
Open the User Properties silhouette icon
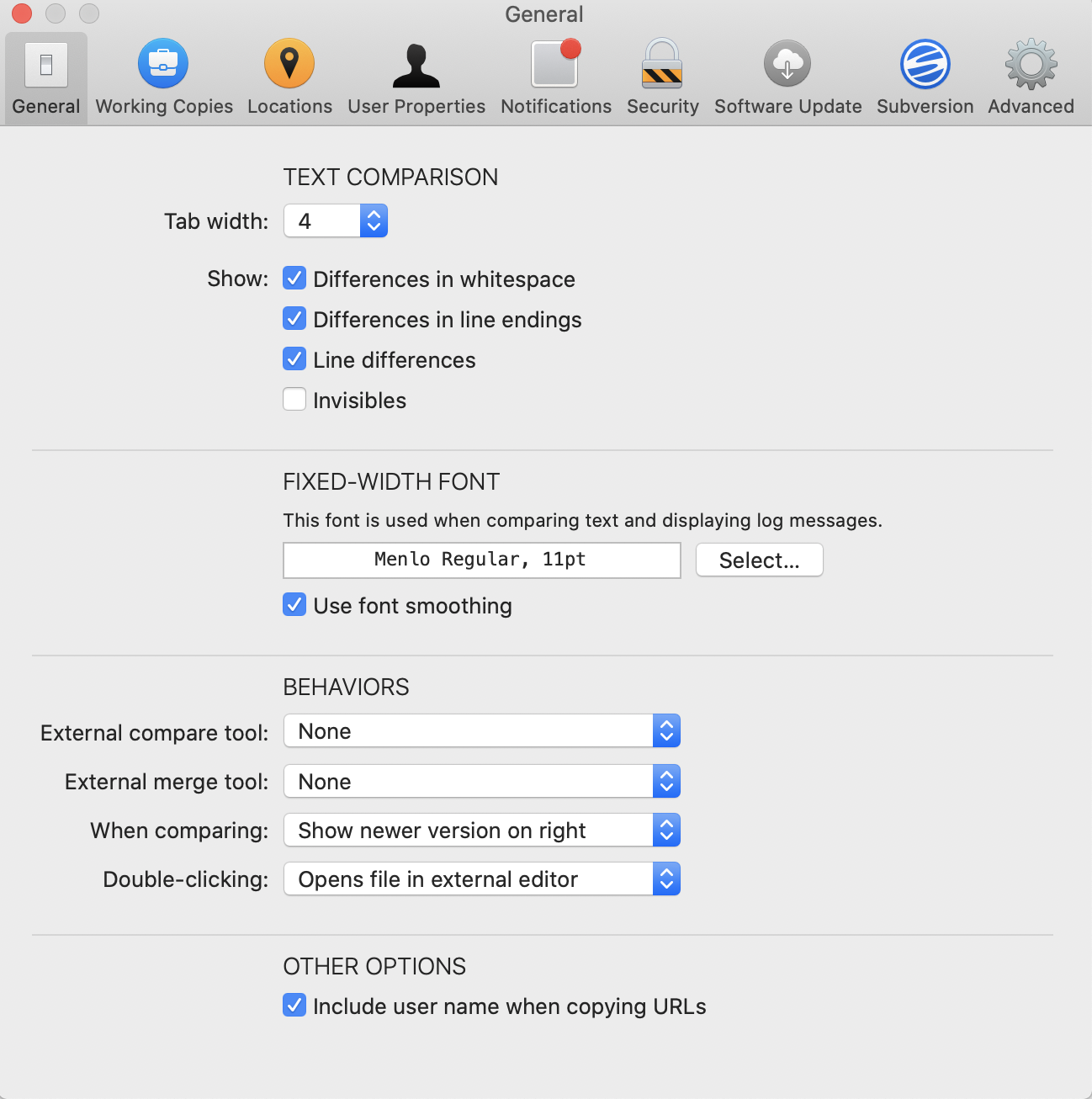pyautogui.click(x=416, y=65)
